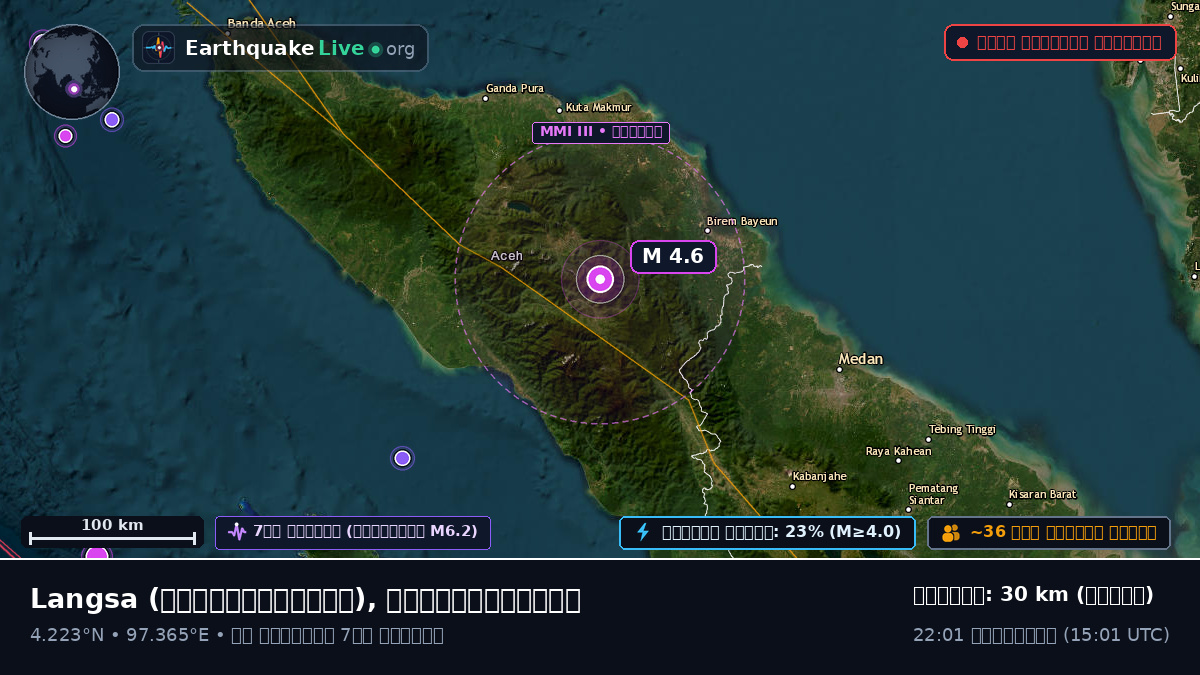The height and width of the screenshot is (675, 1200).
Task: Select the M 4.6 epicenter marker
Action: [600, 279]
